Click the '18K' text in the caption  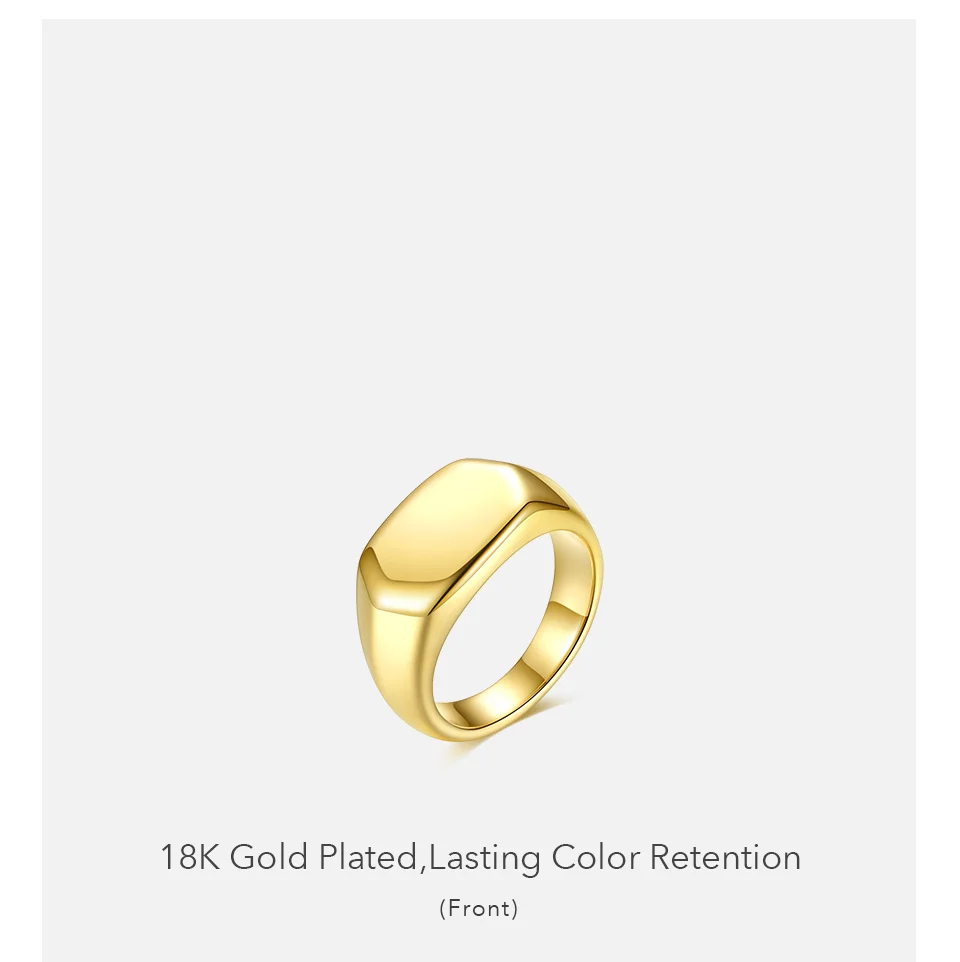click(190, 856)
